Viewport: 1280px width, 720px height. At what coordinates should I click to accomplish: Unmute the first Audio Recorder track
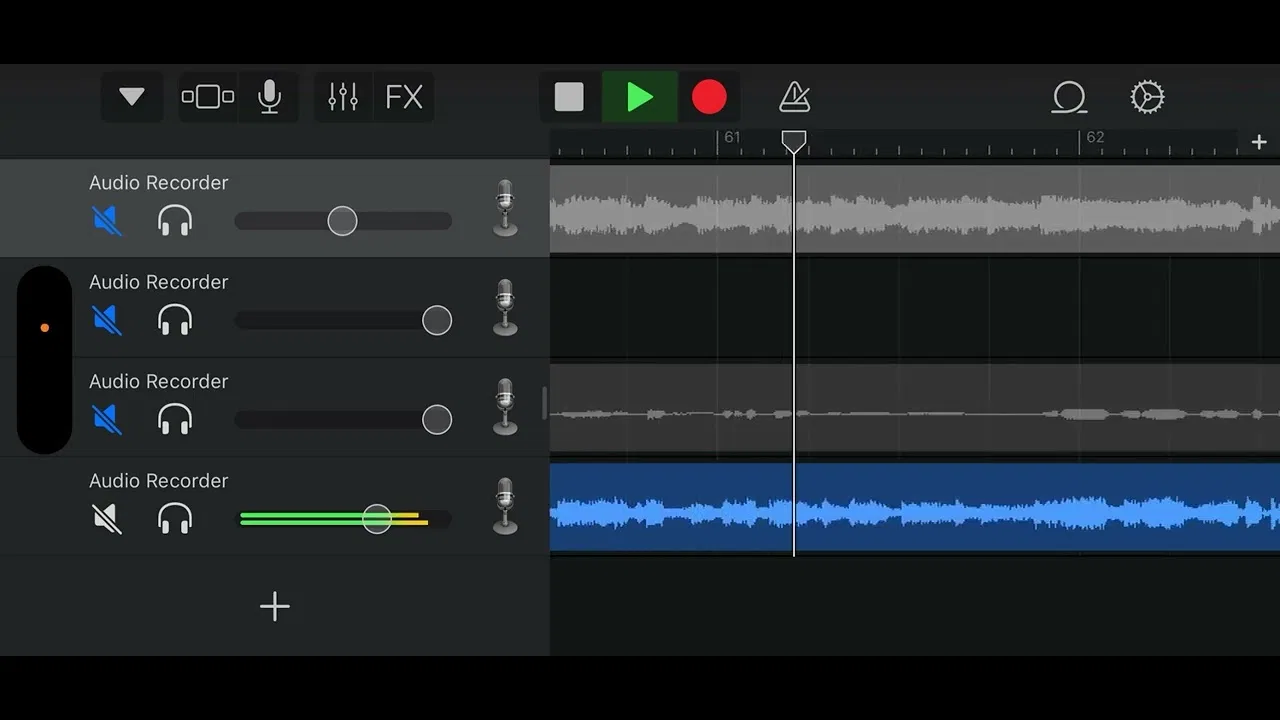(107, 220)
